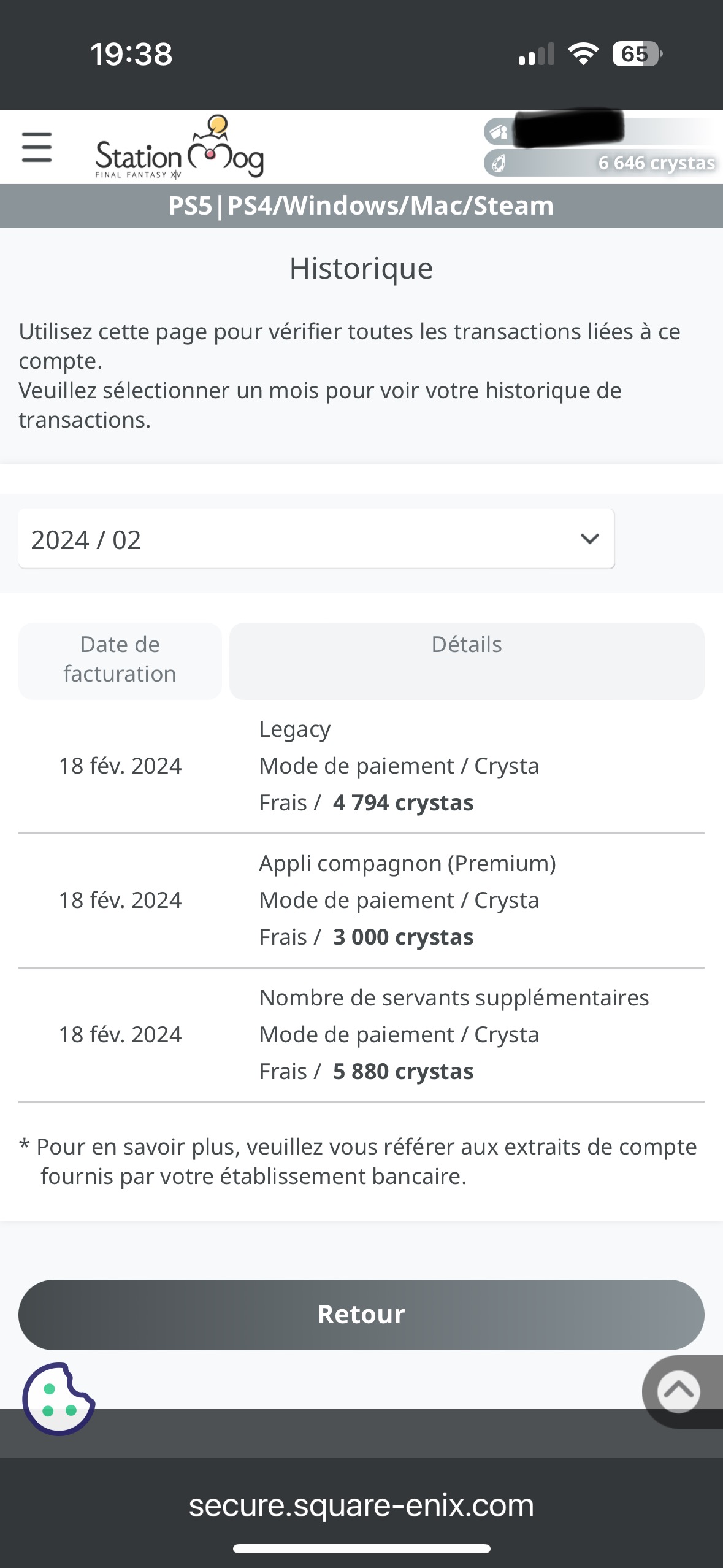Select the PS5|PS4/Windows/Mac/Steam platform bar
The image size is (723, 1568).
coord(361,206)
